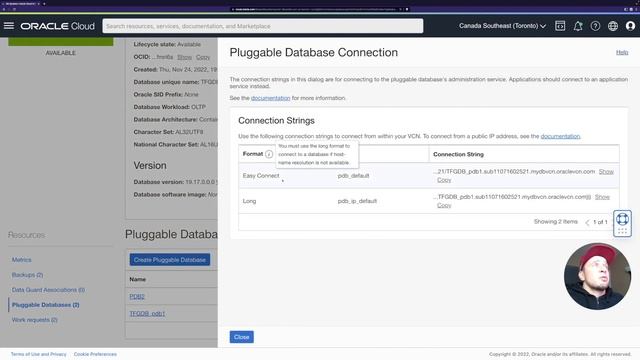The width and height of the screenshot is (640, 360).
Task: Click the pdb_default name cell
Action: click(353, 176)
